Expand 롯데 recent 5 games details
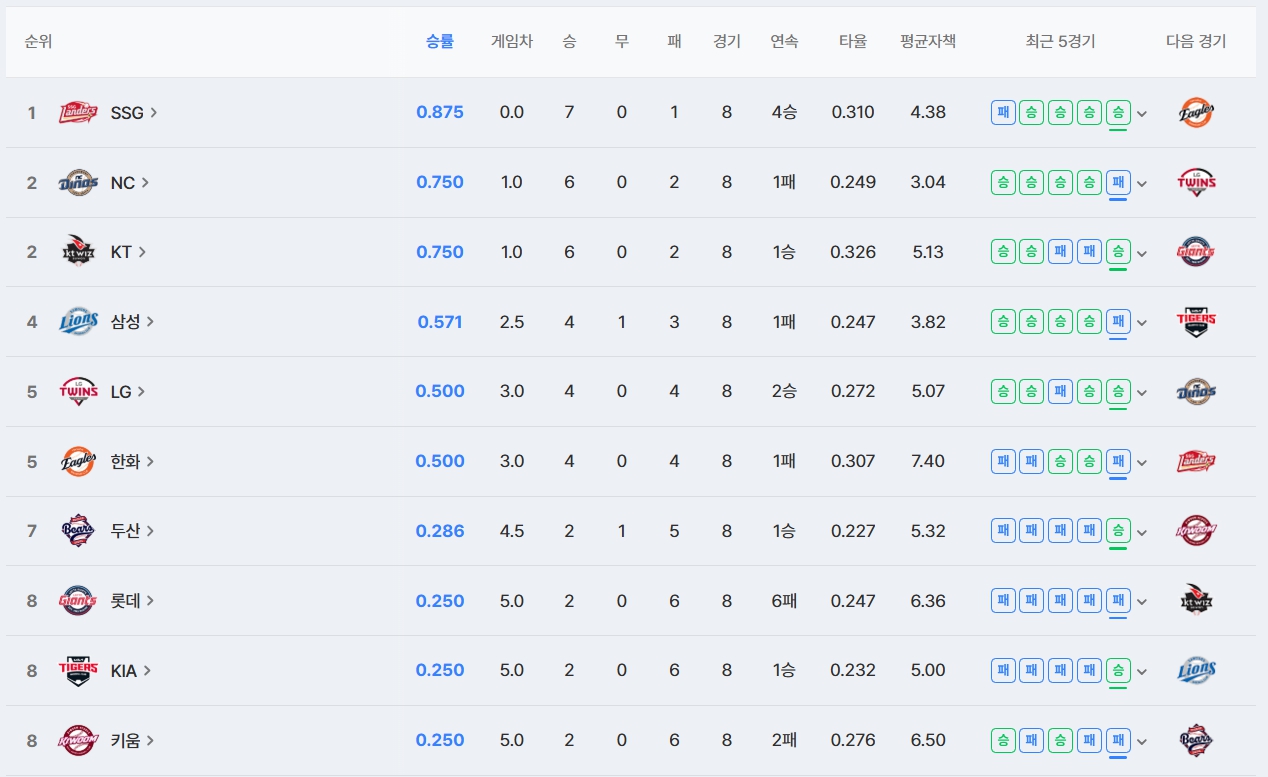1268x777 pixels. [x=1142, y=602]
